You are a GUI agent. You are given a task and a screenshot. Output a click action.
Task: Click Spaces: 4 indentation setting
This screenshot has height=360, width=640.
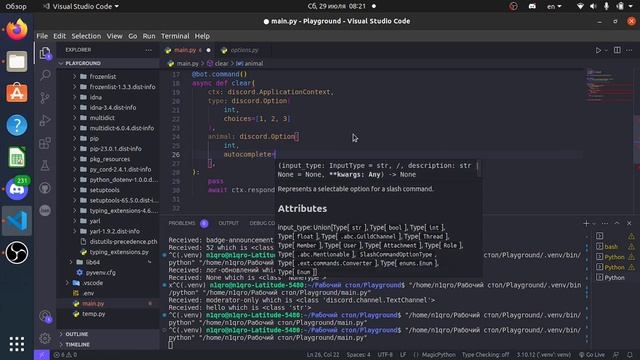tap(358, 355)
